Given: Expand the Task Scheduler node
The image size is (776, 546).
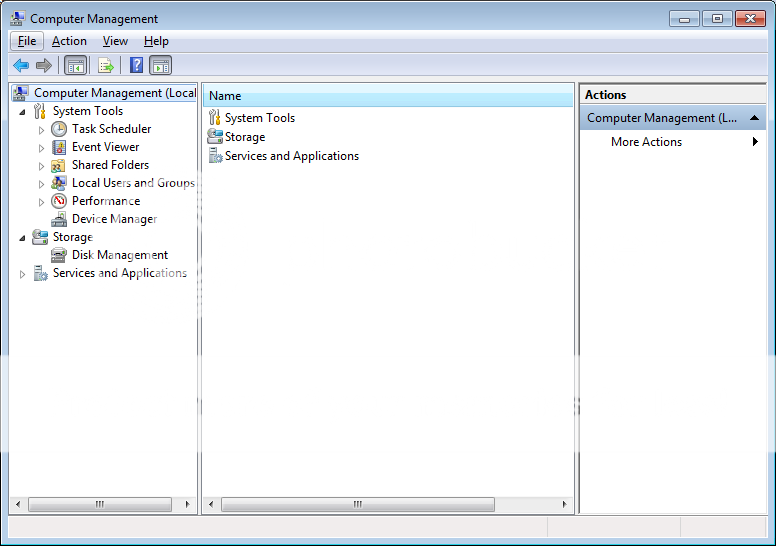Looking at the screenshot, I should (42, 130).
